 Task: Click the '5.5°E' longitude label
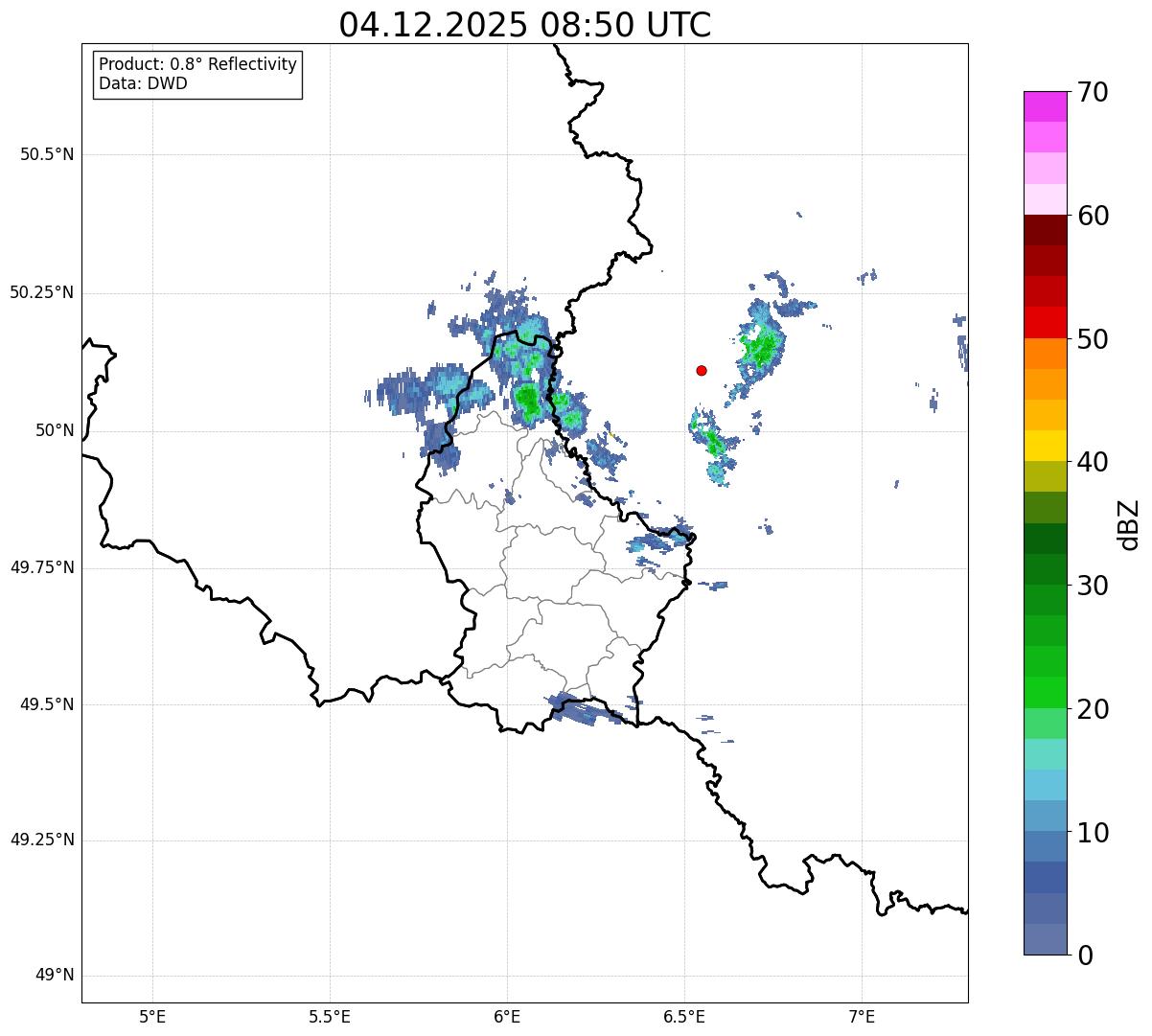tap(330, 1016)
